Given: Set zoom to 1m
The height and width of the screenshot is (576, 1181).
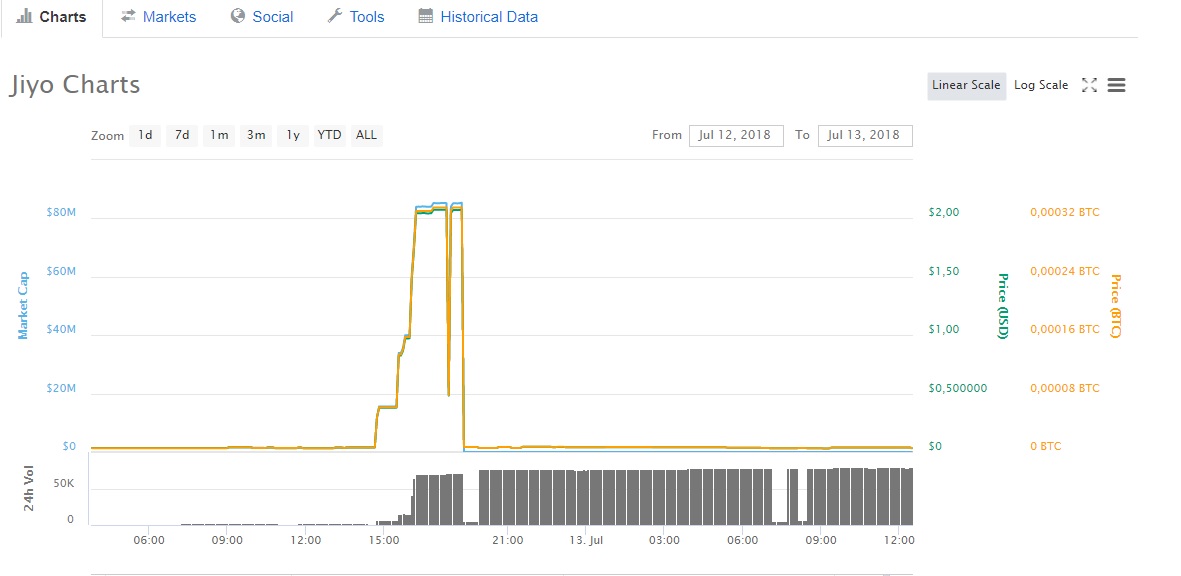Looking at the screenshot, I should [218, 136].
